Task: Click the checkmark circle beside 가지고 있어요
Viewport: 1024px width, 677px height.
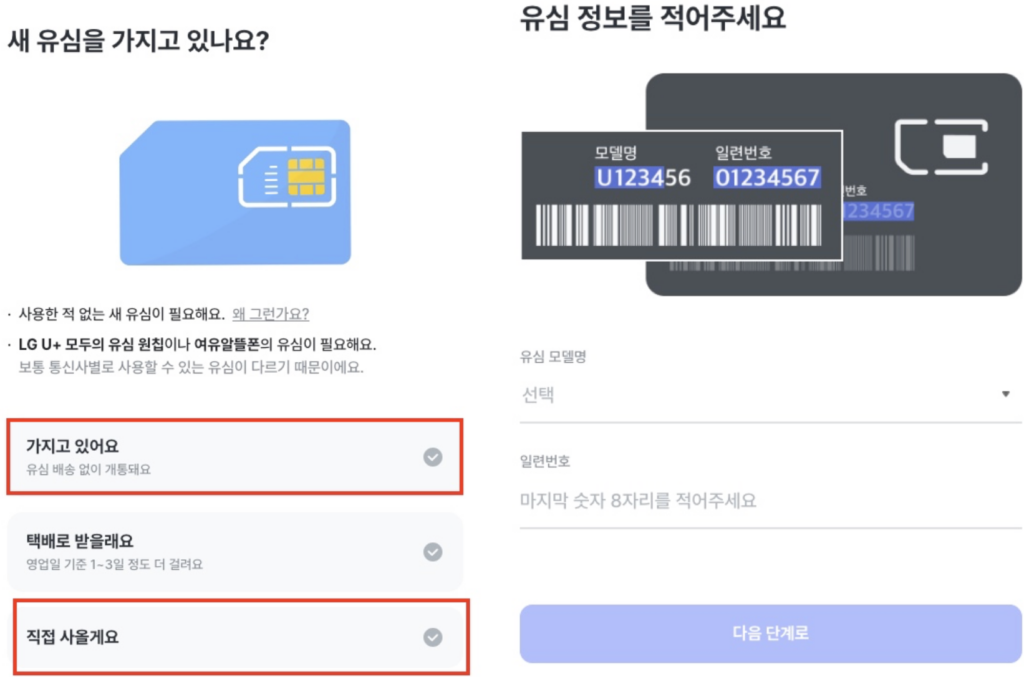Action: (x=432, y=457)
